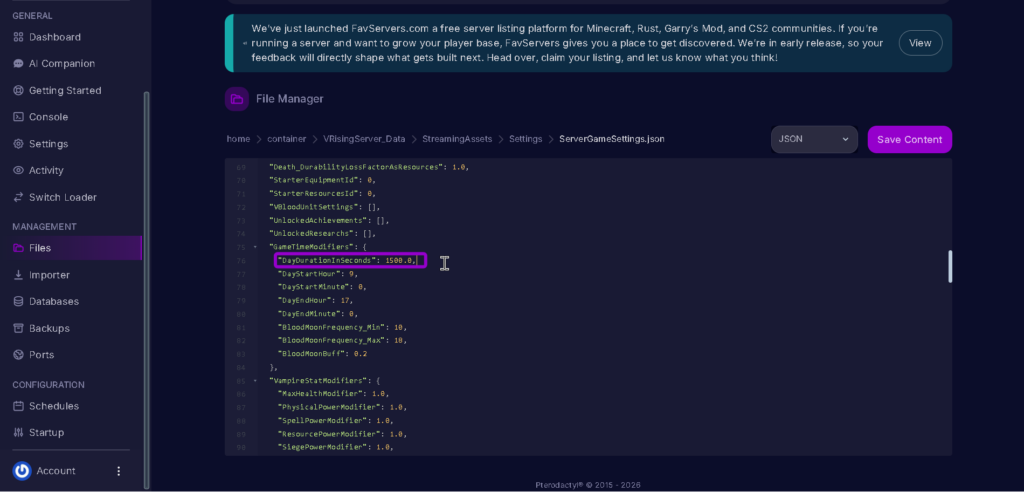The height and width of the screenshot is (492, 1024).
Task: Select the purple File Manager folder icon
Action: point(237,99)
